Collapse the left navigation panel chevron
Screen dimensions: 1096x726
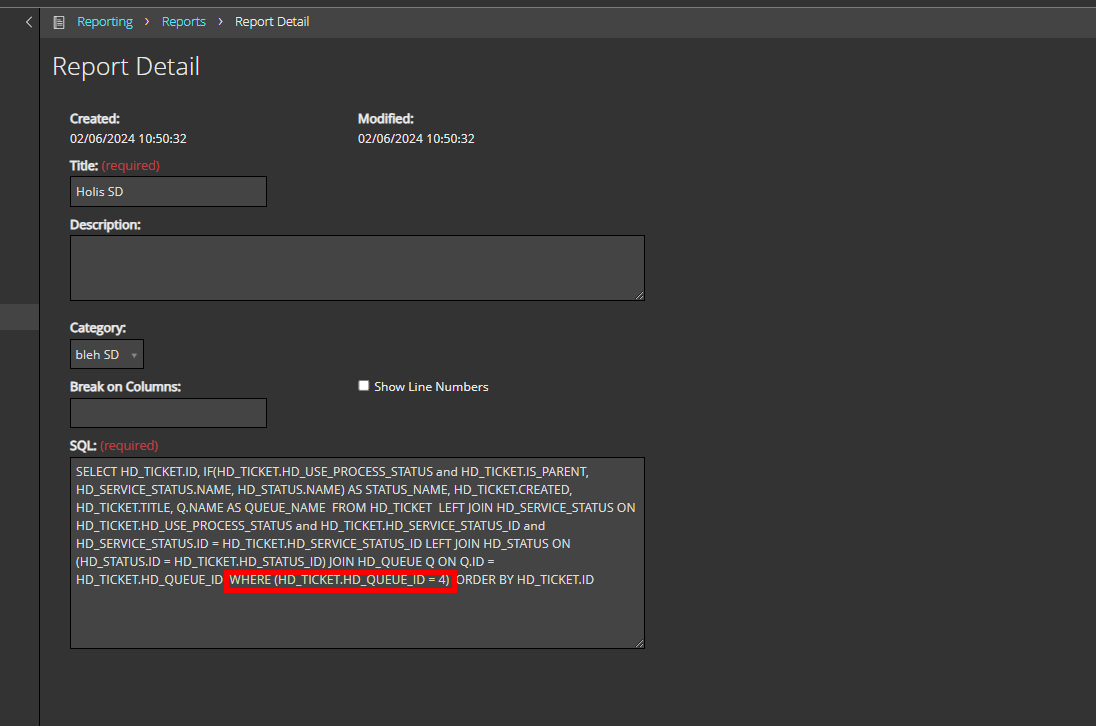coord(29,22)
